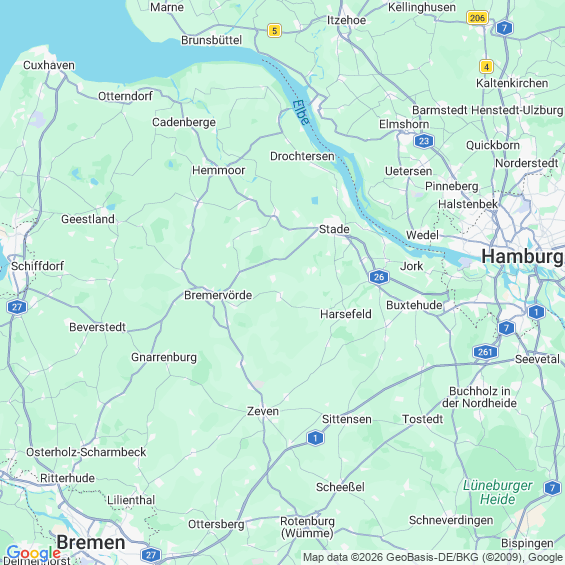Click the Cuxhaven town label
Viewport: 565px width, 565px height.
[49, 65]
